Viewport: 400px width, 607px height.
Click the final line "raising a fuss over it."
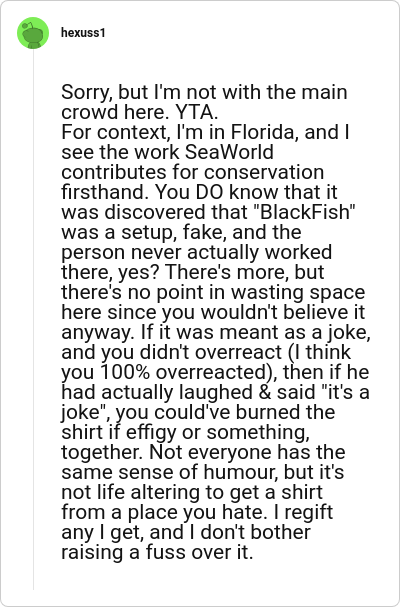(157, 552)
